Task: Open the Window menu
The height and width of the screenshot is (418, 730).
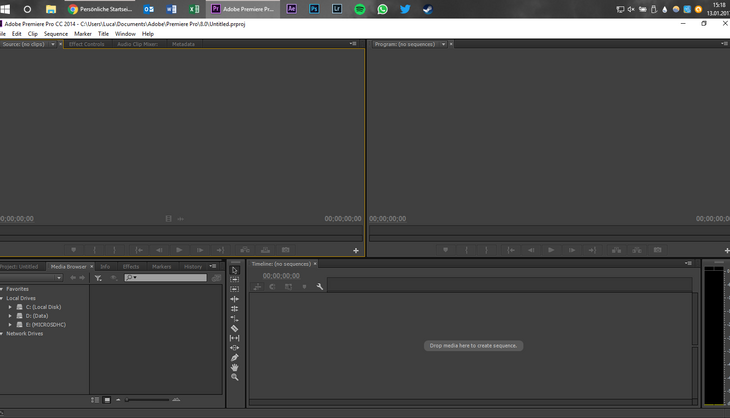Action: 125,34
